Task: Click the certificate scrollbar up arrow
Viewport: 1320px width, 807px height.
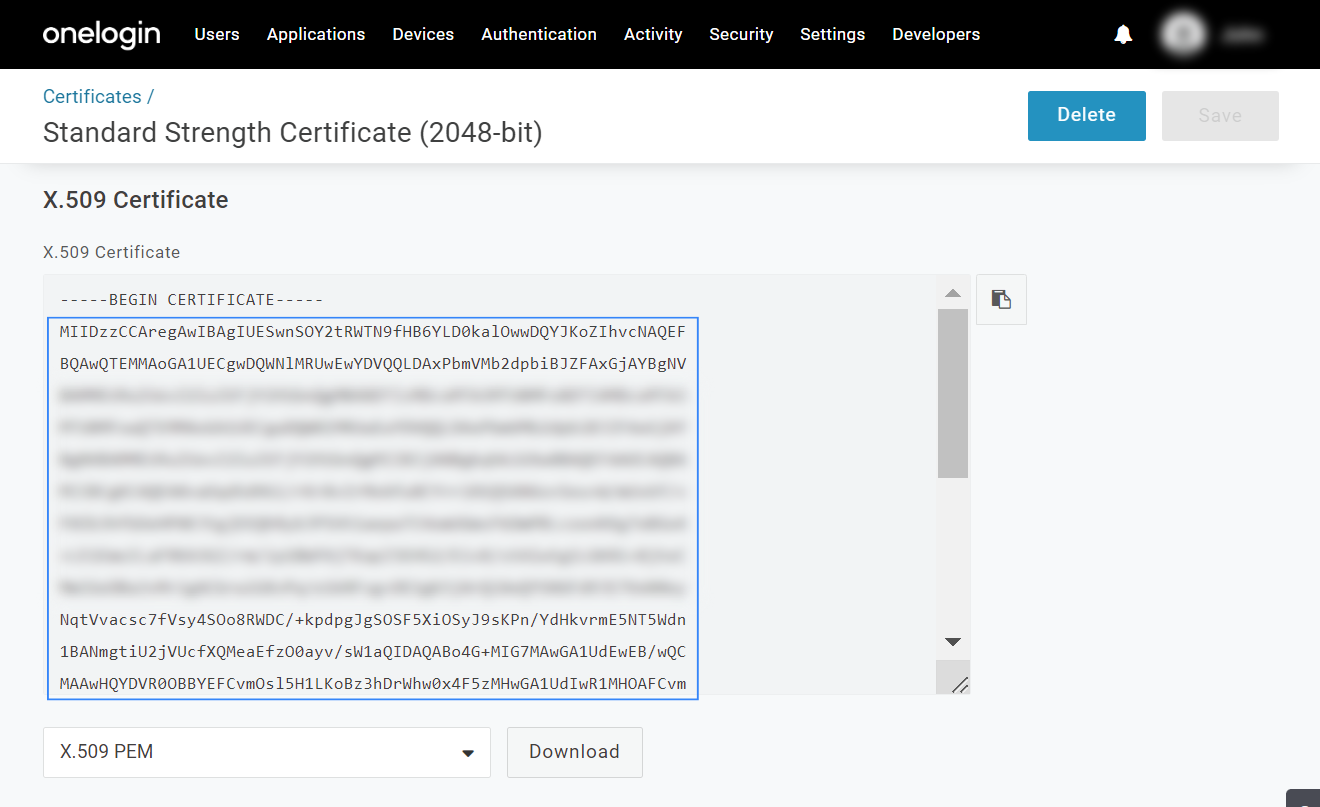Action: pos(953,293)
